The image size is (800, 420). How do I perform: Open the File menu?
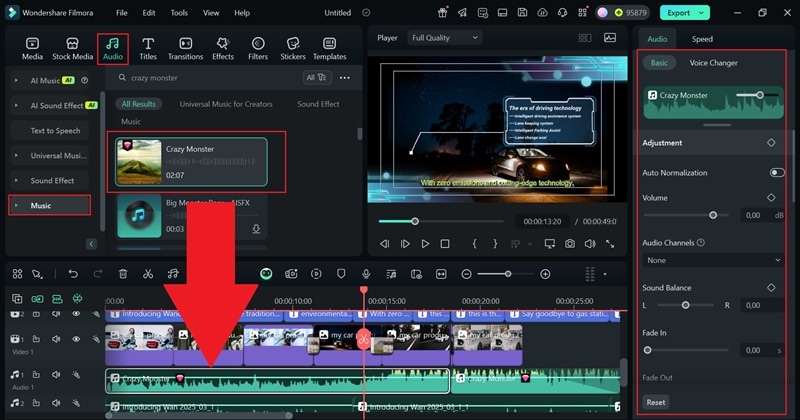pyautogui.click(x=121, y=13)
